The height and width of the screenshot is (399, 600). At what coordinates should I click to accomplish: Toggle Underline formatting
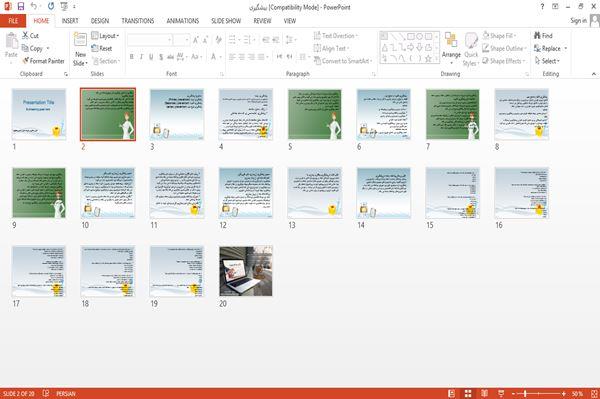151,57
